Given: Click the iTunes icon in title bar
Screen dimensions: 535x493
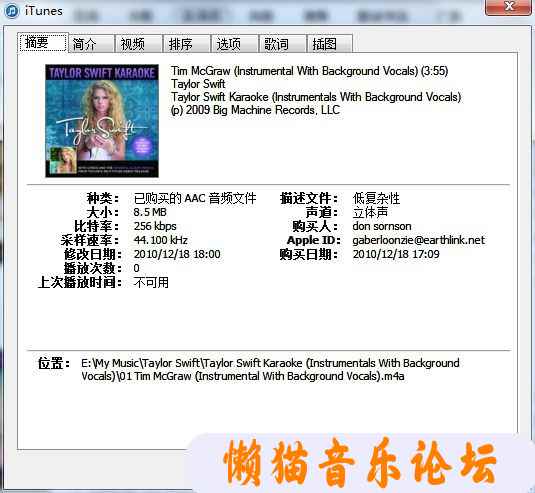Looking at the screenshot, I should 12,11.
